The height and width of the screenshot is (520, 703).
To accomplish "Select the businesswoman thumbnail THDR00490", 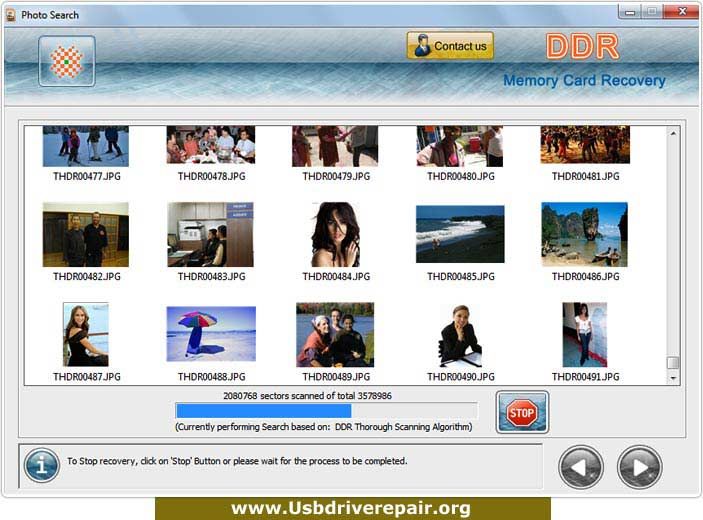I will tap(460, 335).
